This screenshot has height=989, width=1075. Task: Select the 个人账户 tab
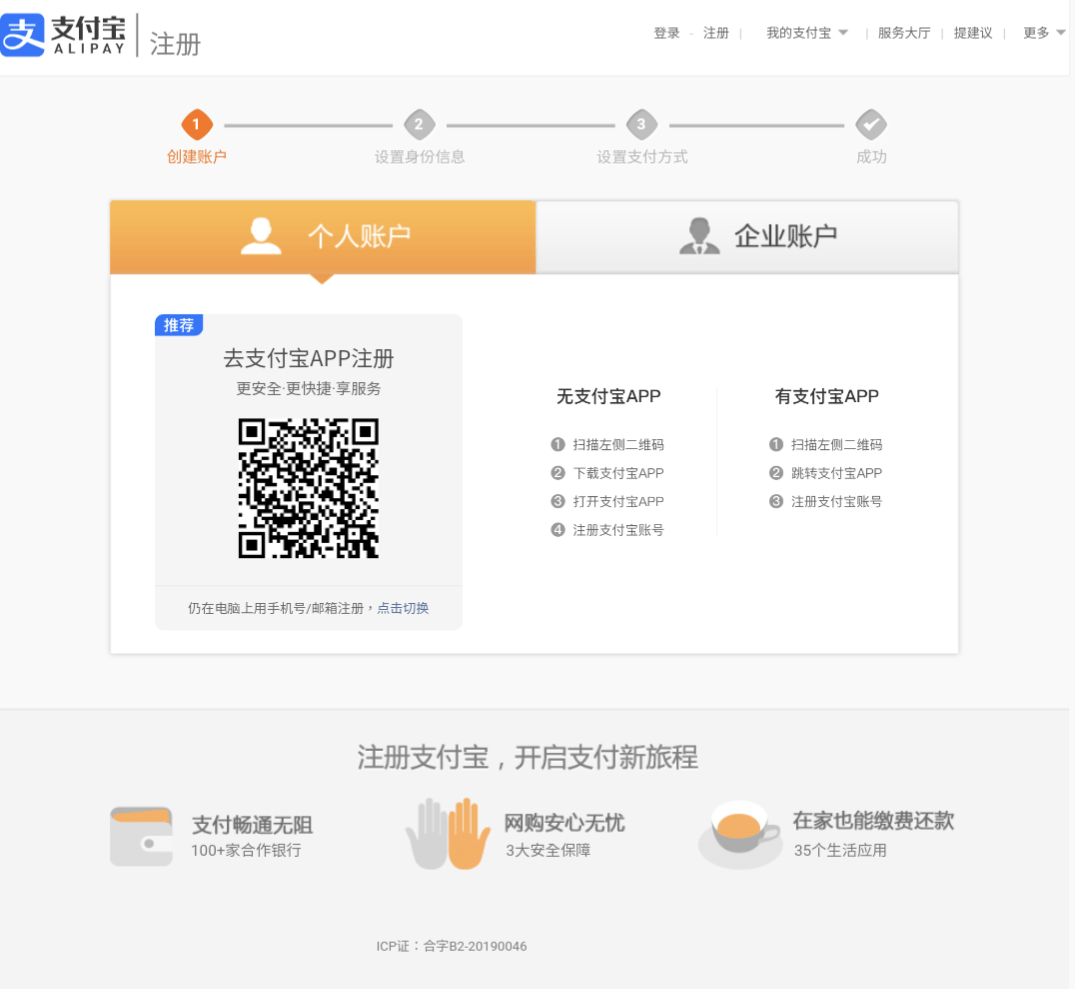tap(323, 237)
